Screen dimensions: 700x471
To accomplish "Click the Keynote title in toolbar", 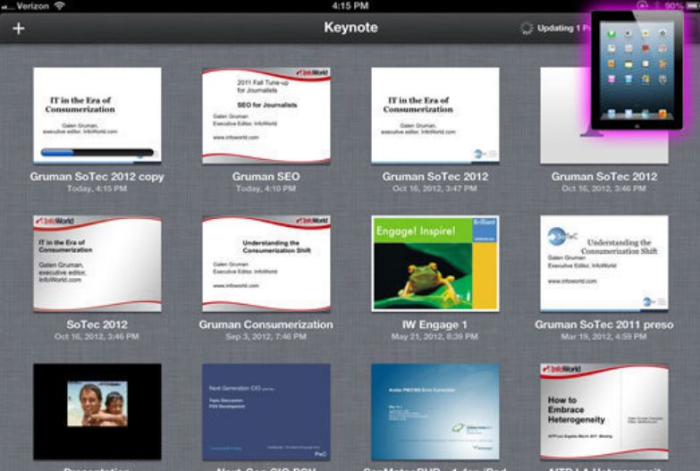I will 351,27.
